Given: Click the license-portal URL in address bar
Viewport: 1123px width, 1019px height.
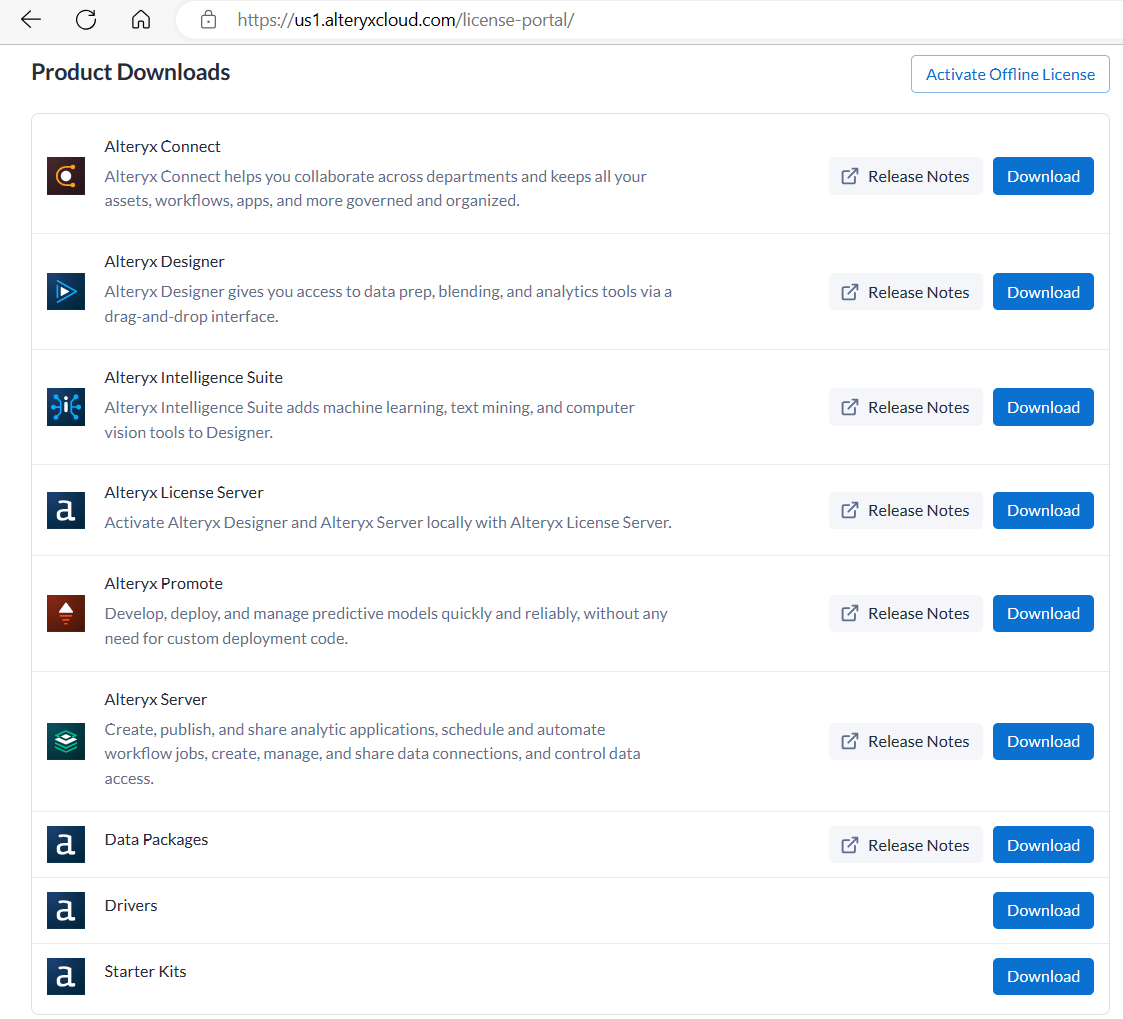Looking at the screenshot, I should 405,20.
